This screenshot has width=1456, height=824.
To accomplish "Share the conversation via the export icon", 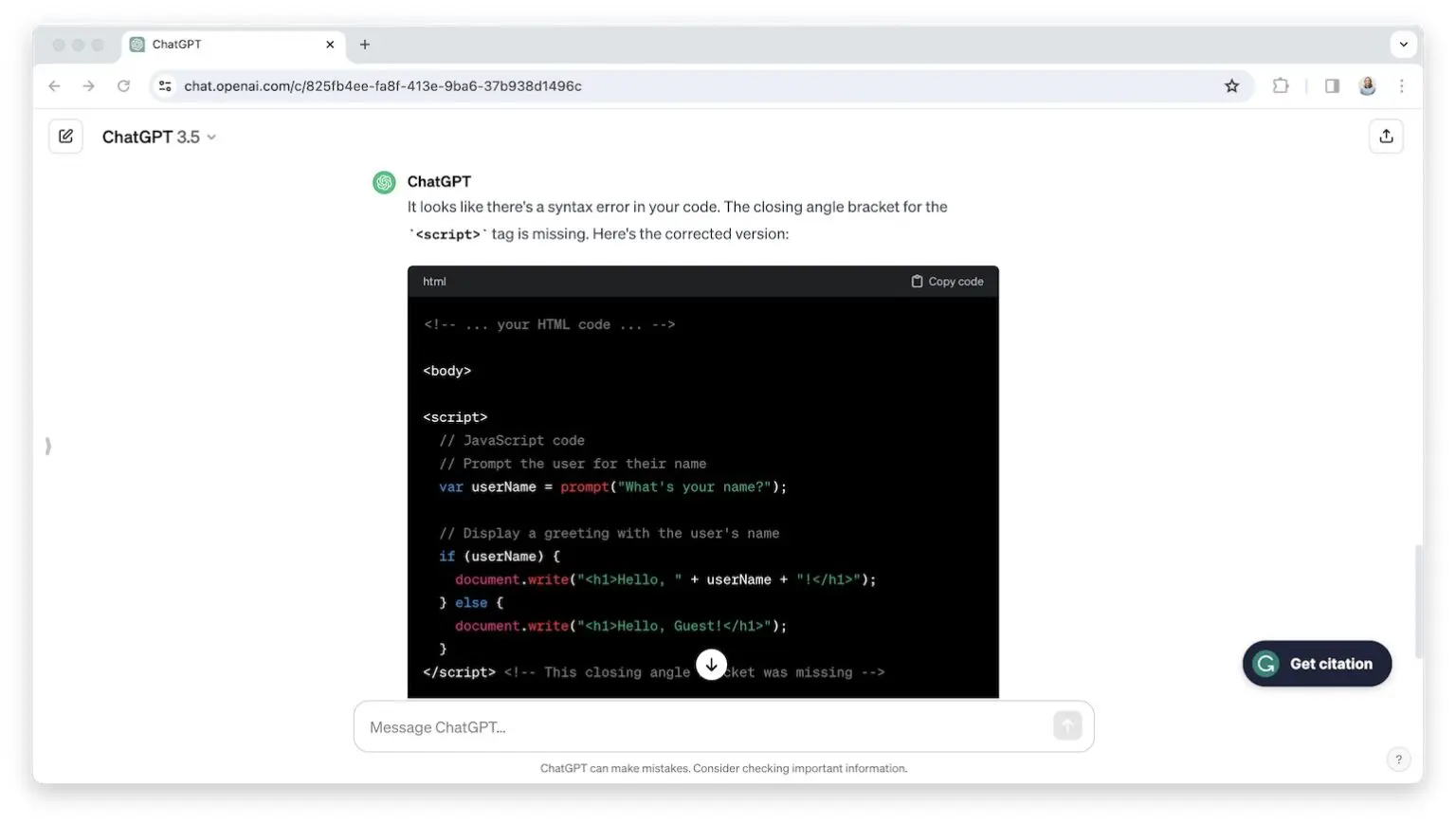I will tap(1386, 136).
